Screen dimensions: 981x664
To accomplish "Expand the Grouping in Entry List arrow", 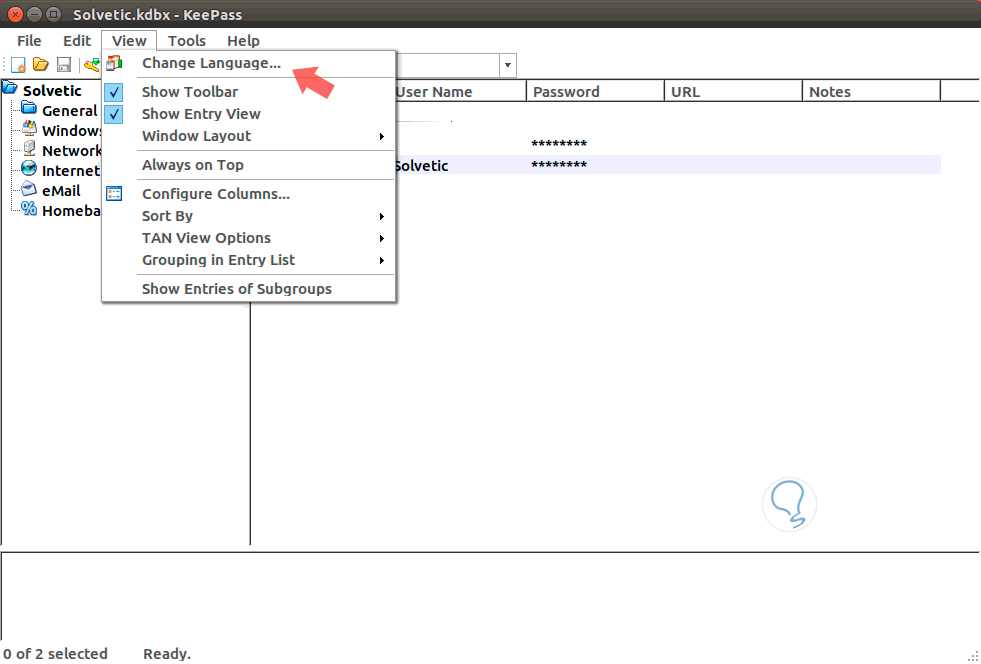I will click(x=382, y=260).
